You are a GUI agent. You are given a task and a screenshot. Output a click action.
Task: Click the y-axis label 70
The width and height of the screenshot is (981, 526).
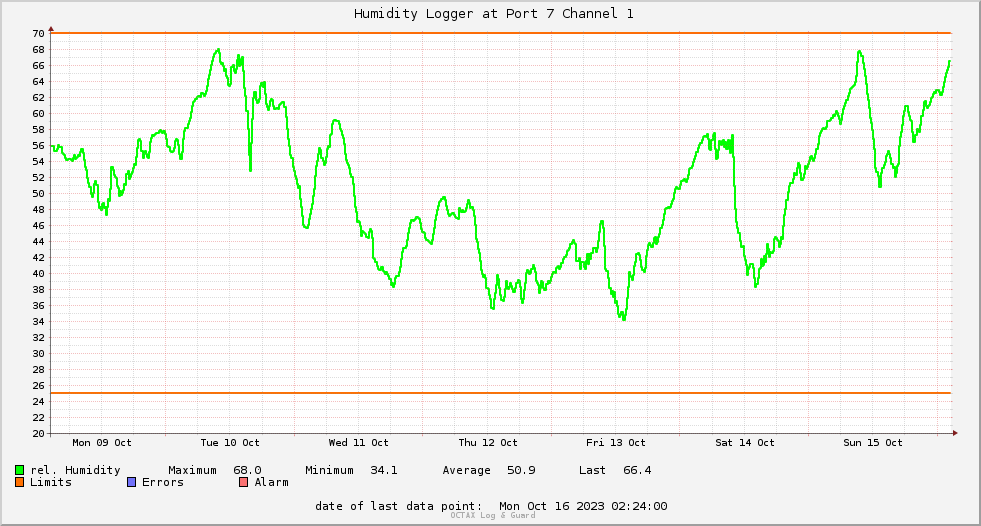(x=38, y=34)
